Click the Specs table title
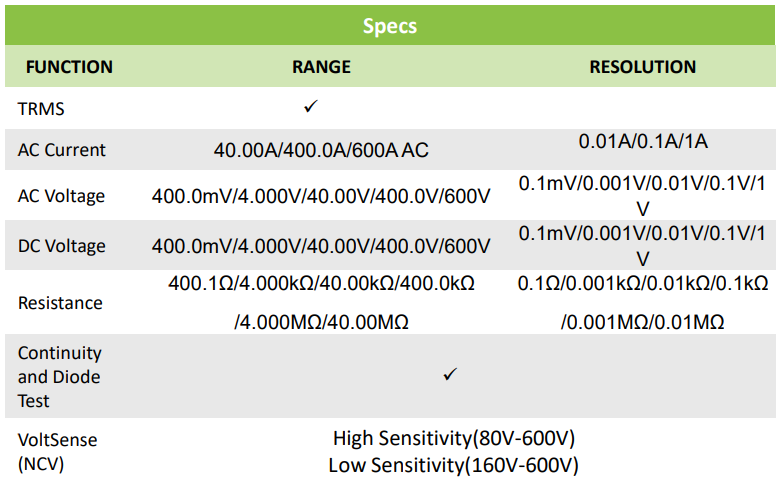Viewport: 777px width, 489px height. [389, 26]
